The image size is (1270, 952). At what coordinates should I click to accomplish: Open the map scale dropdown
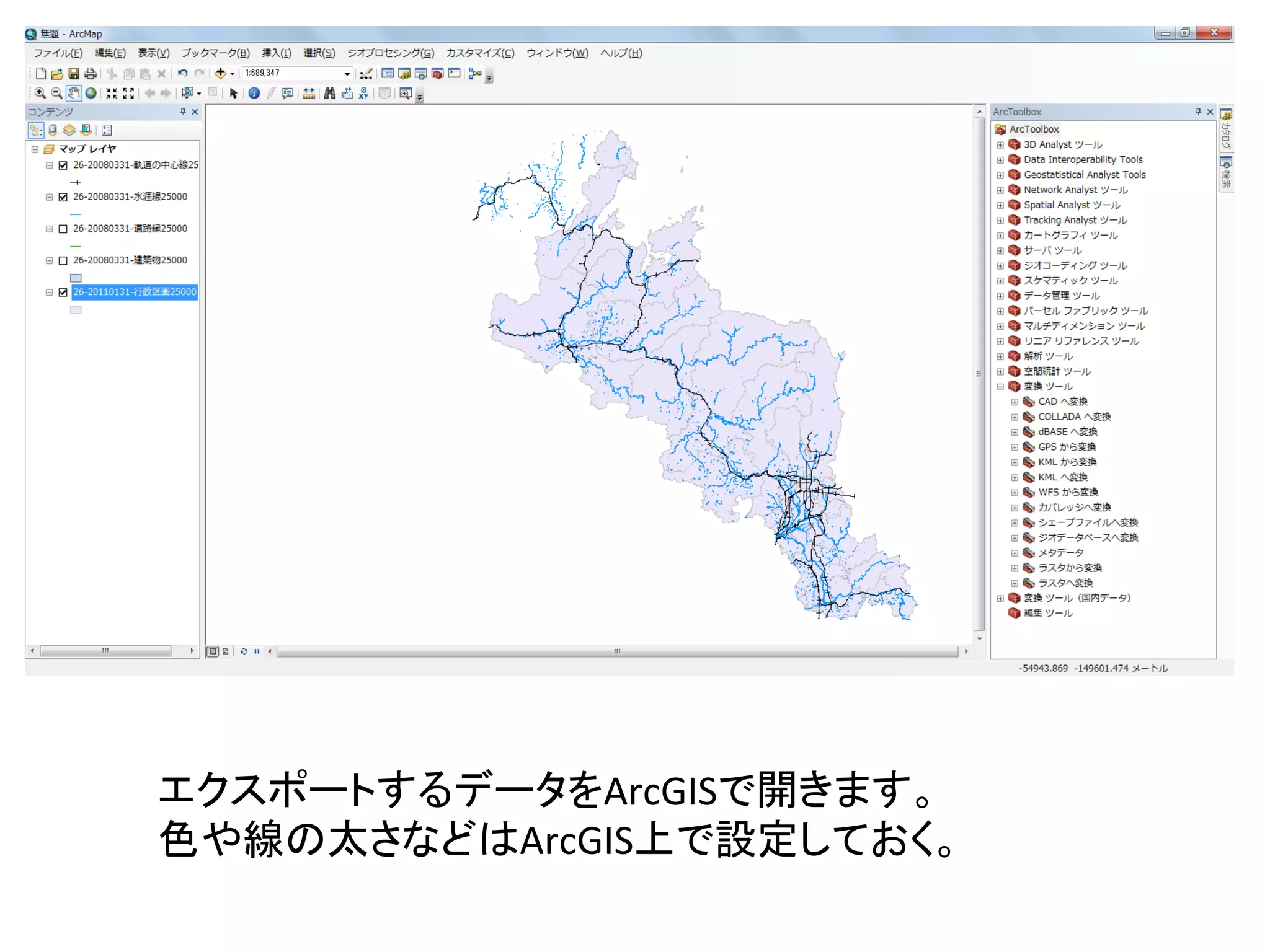tap(347, 74)
